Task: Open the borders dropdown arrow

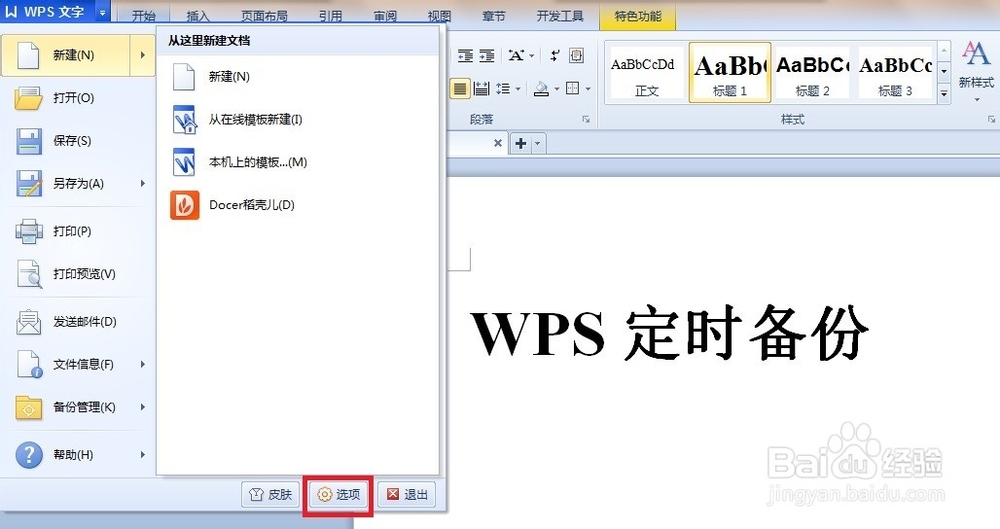Action: 587,89
